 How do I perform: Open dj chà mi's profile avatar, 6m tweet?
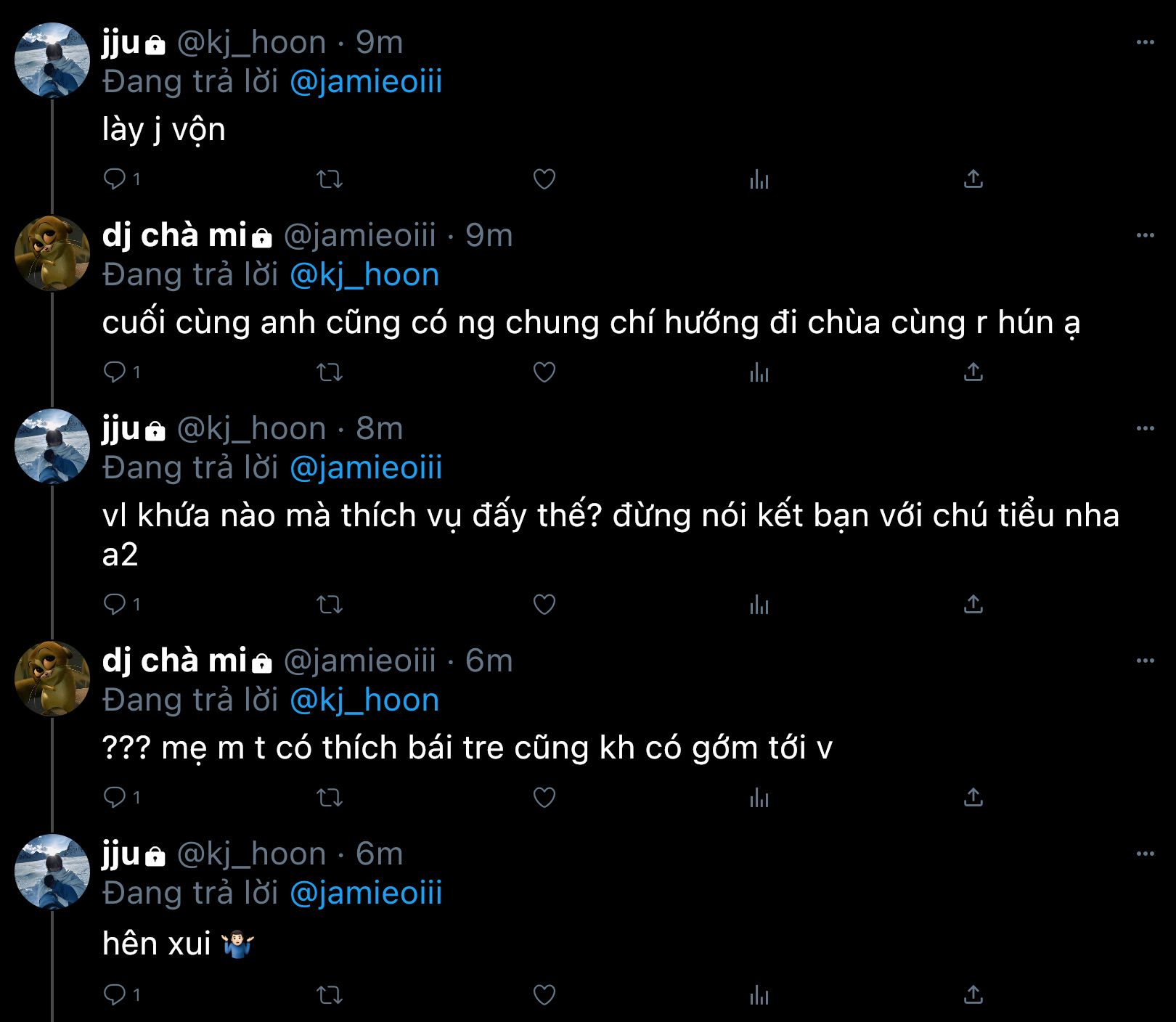click(x=52, y=679)
